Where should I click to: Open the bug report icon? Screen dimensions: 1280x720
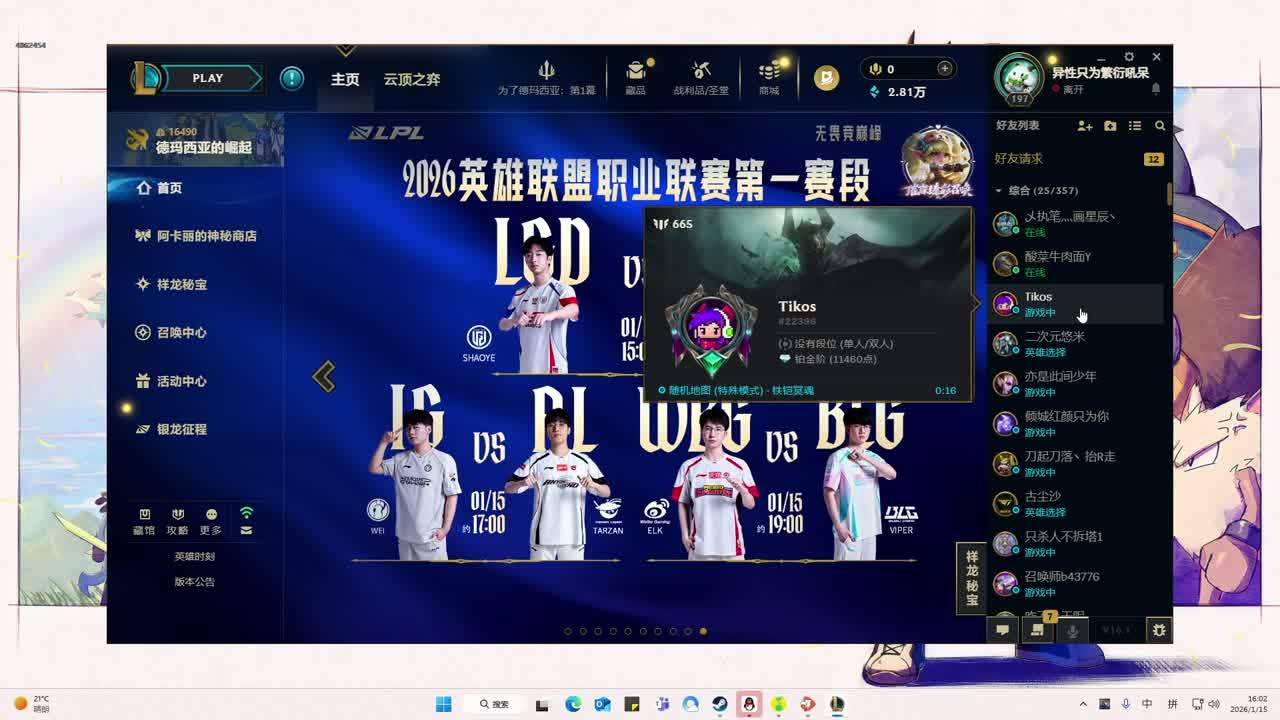(1158, 630)
